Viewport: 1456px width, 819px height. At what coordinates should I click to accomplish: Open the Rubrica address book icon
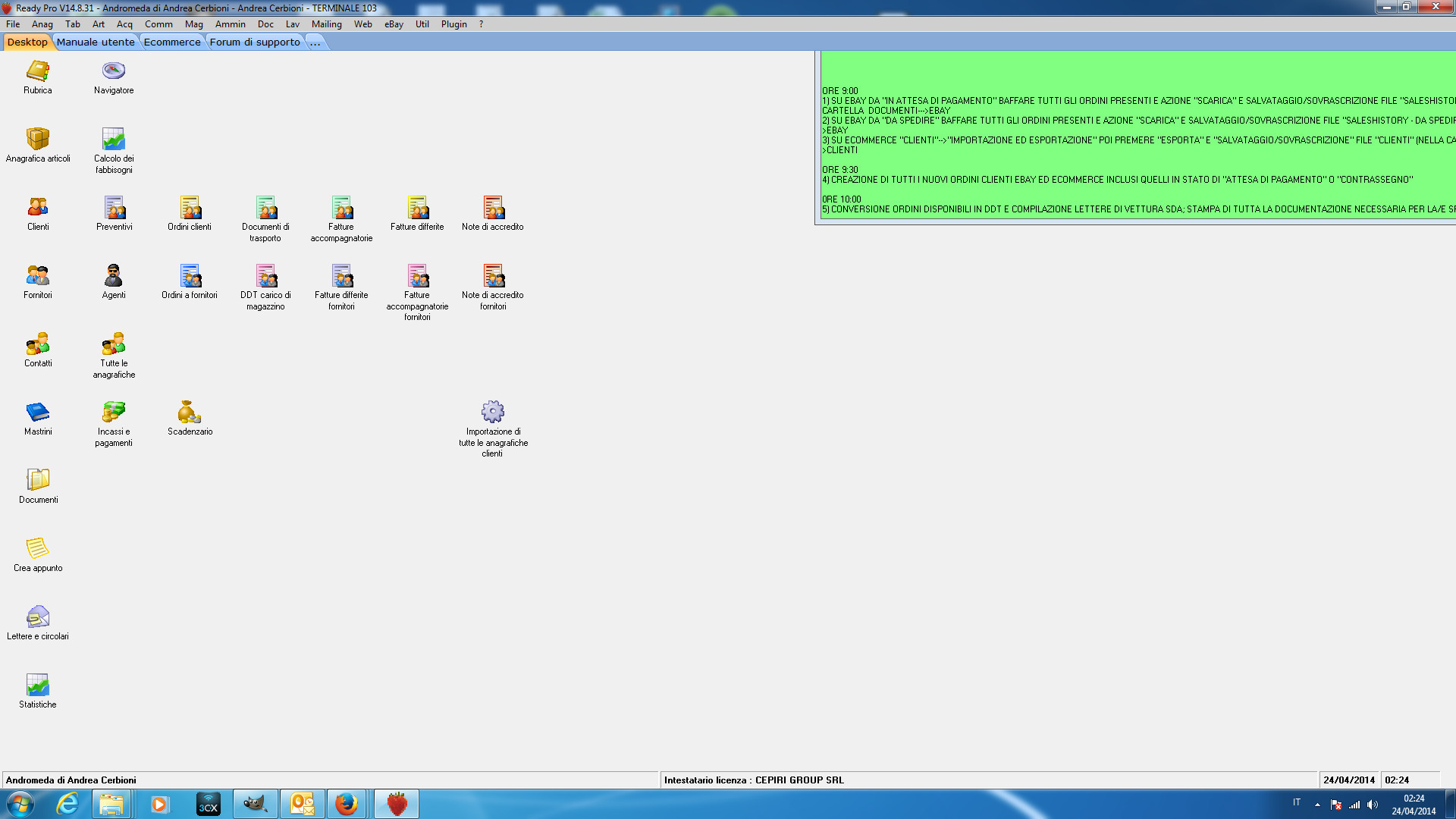38,71
